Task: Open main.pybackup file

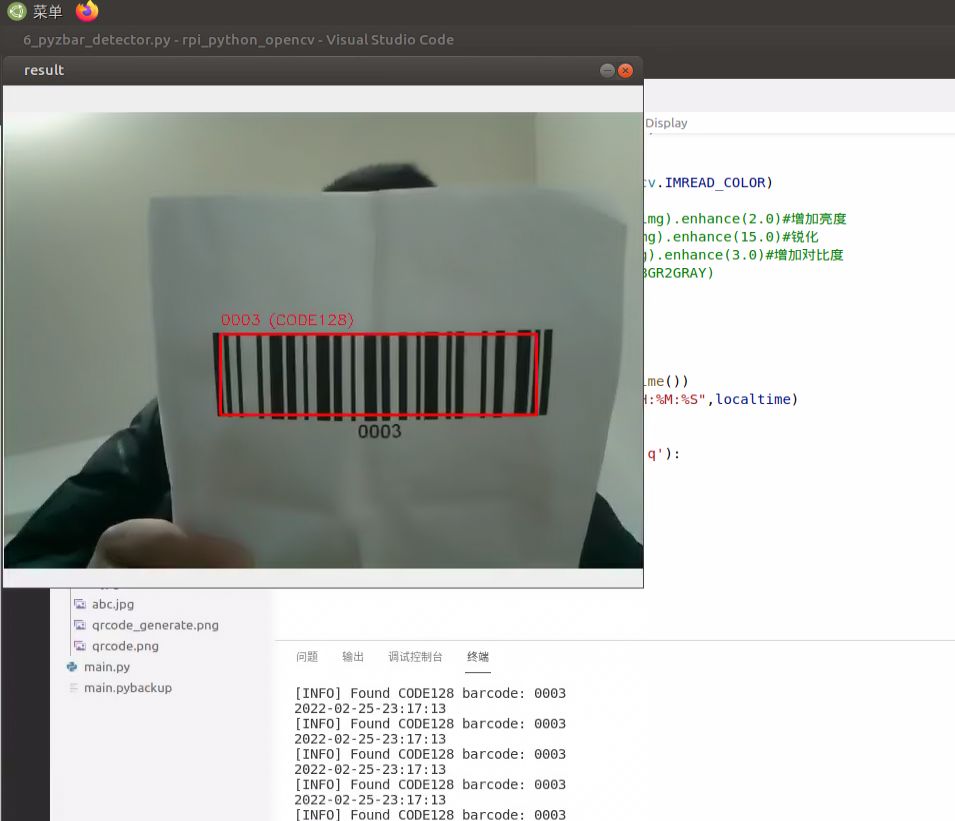Action: point(128,688)
